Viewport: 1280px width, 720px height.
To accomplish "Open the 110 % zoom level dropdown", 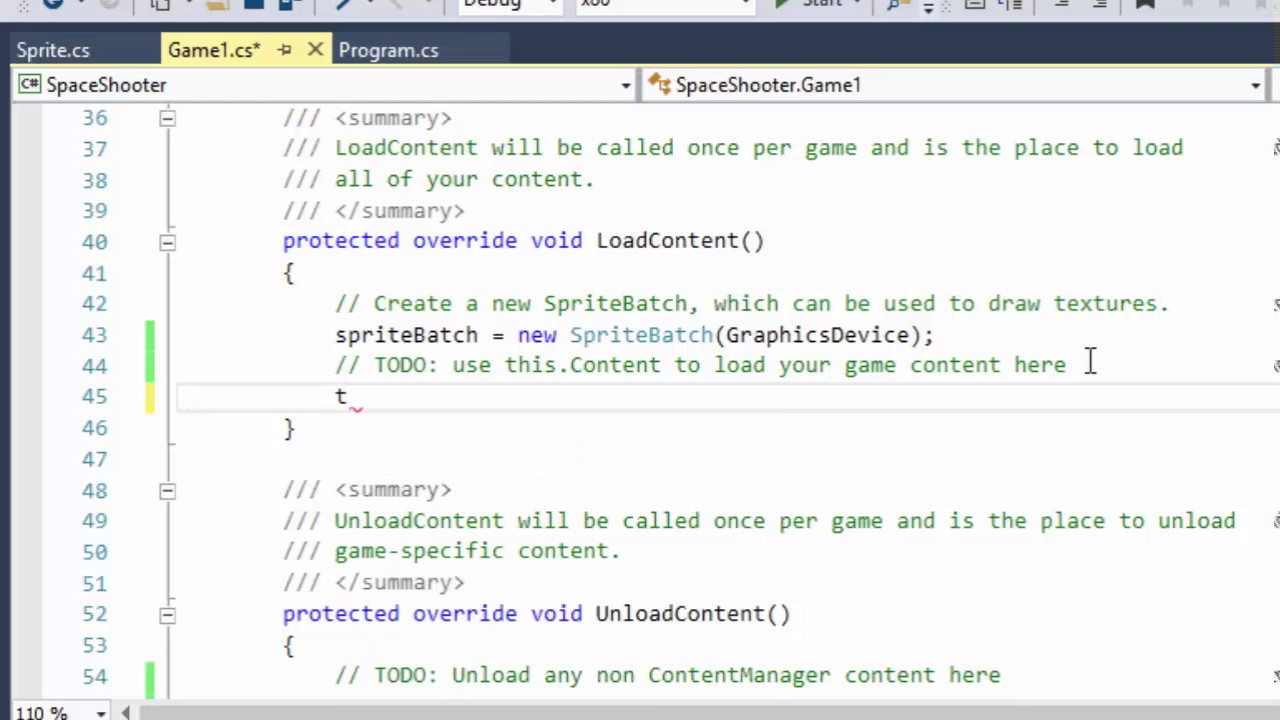I will pyautogui.click(x=101, y=713).
